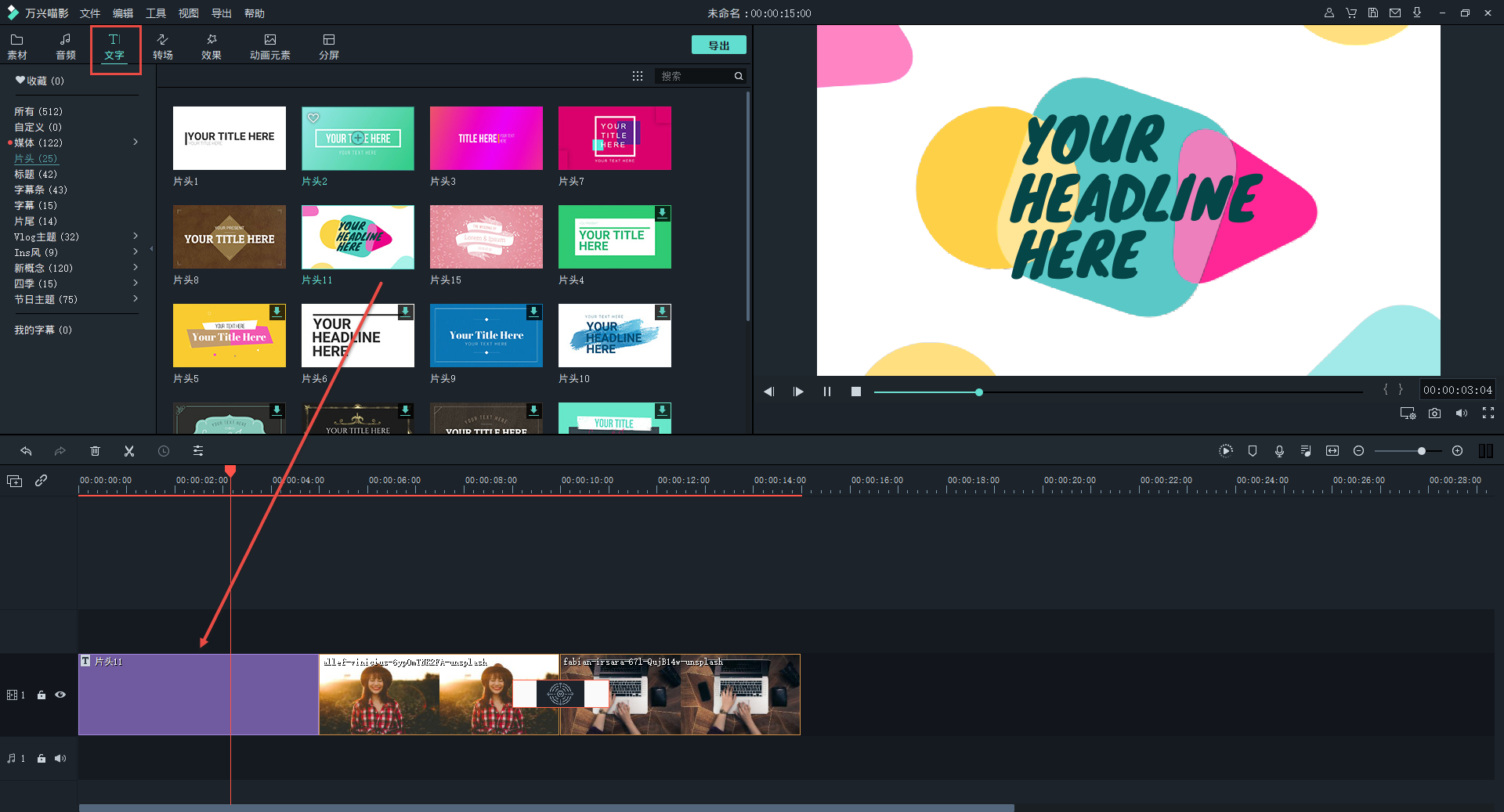The height and width of the screenshot is (812, 1504).
Task: Take a snapshot with the camera icon
Action: pyautogui.click(x=1434, y=413)
